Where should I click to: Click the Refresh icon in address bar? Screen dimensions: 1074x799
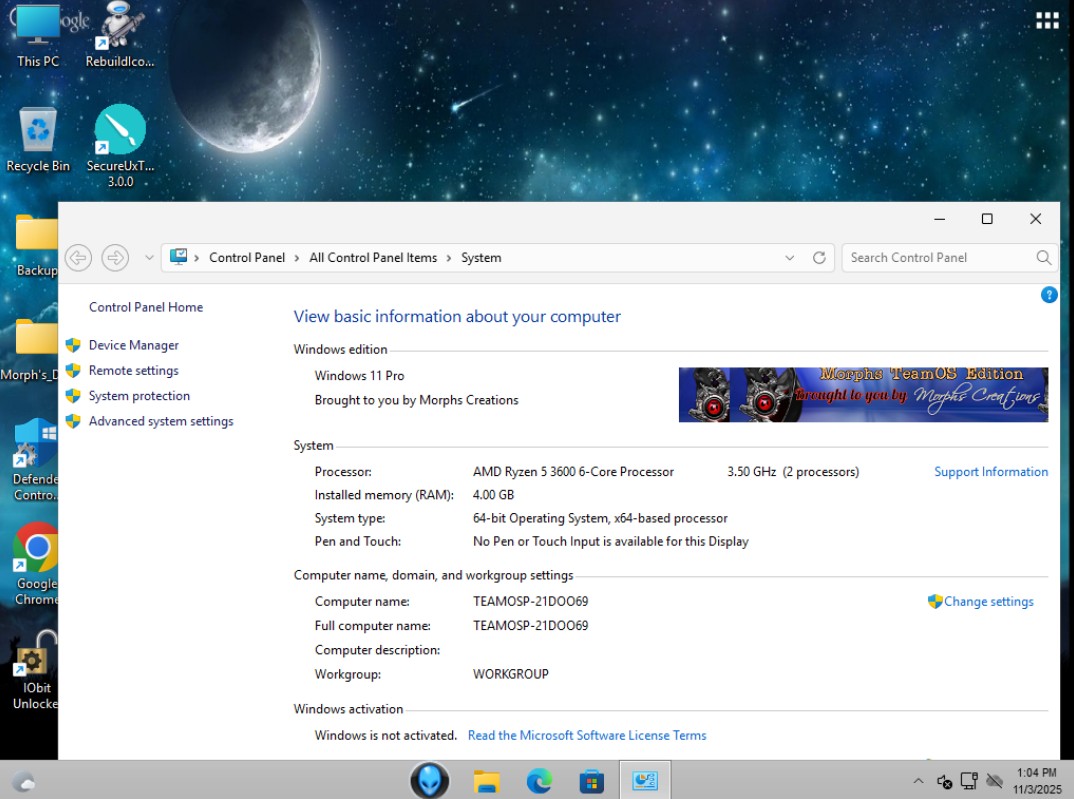coord(819,258)
